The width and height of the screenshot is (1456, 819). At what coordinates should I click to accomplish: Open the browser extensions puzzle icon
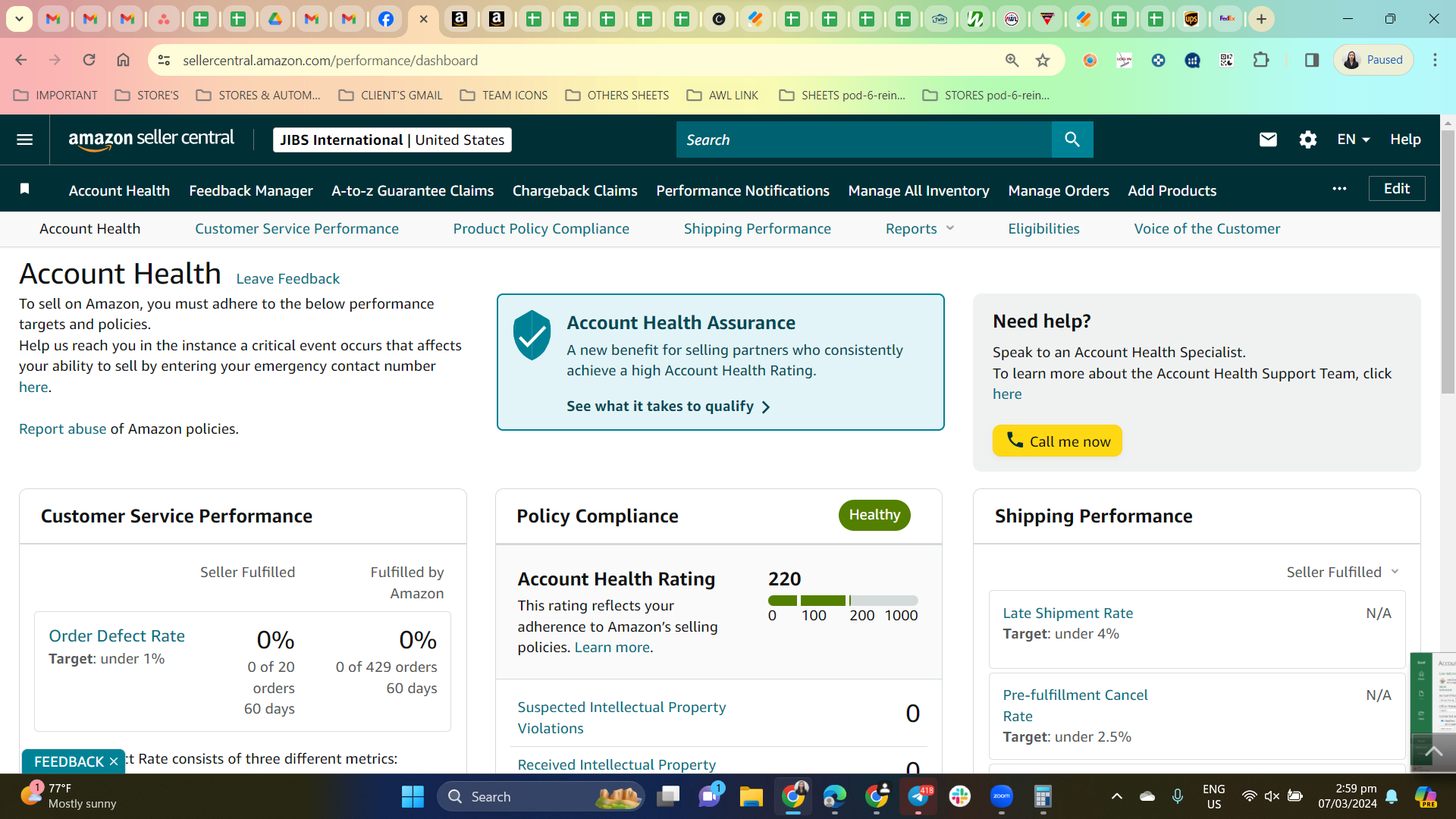(1261, 60)
